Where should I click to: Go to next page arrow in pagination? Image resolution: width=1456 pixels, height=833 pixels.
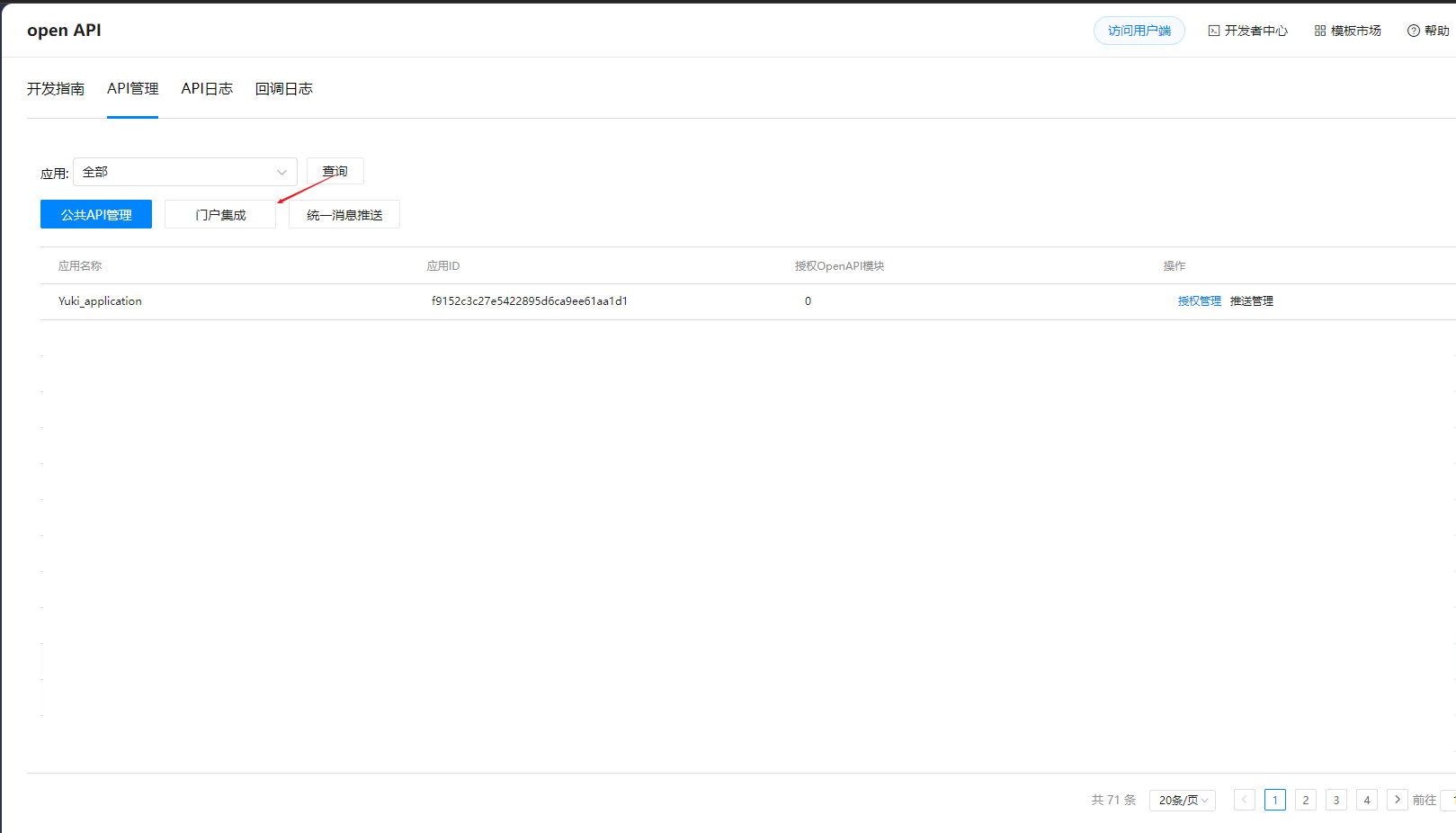1397,800
